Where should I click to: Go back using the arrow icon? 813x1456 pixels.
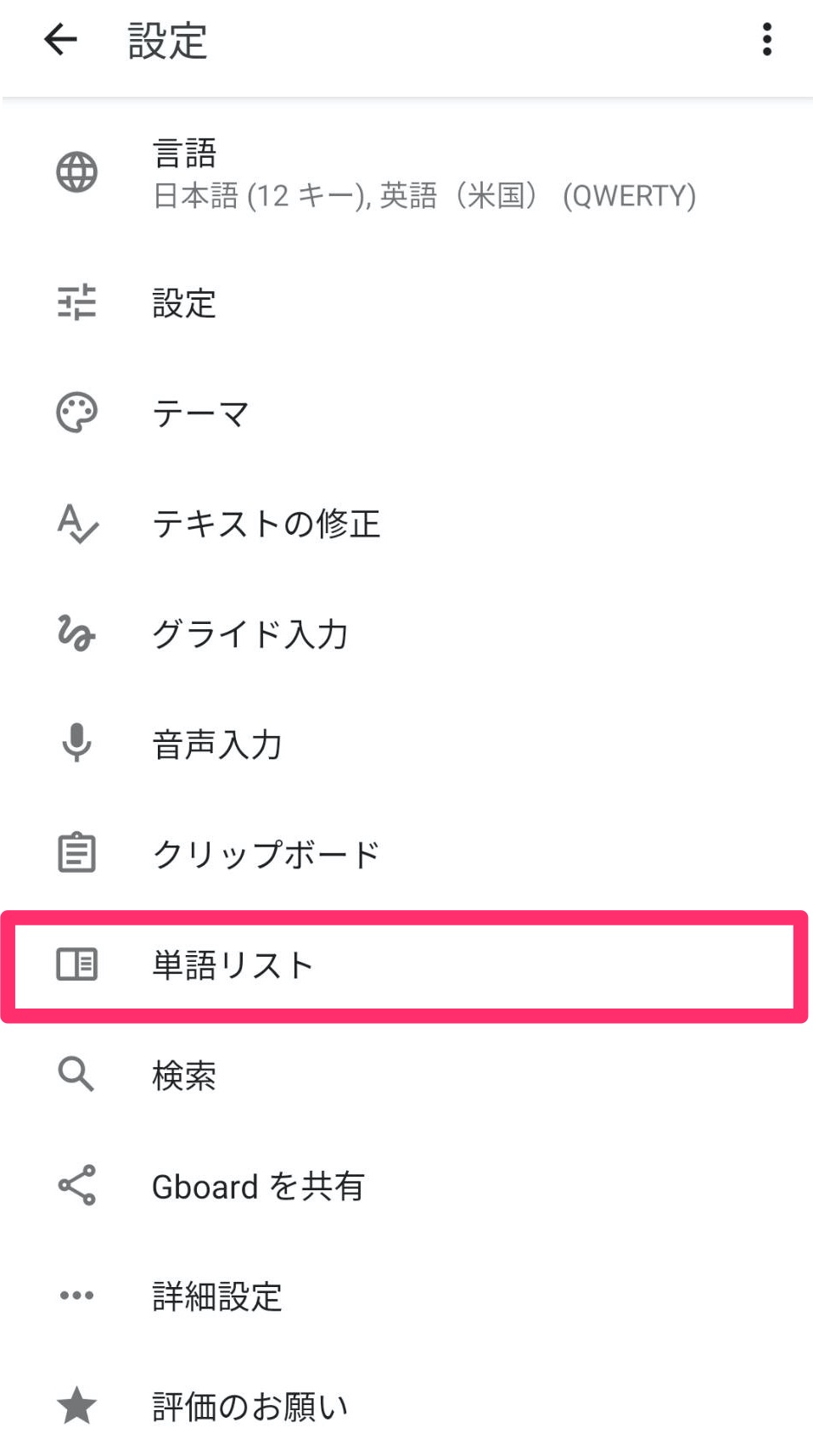click(x=60, y=39)
